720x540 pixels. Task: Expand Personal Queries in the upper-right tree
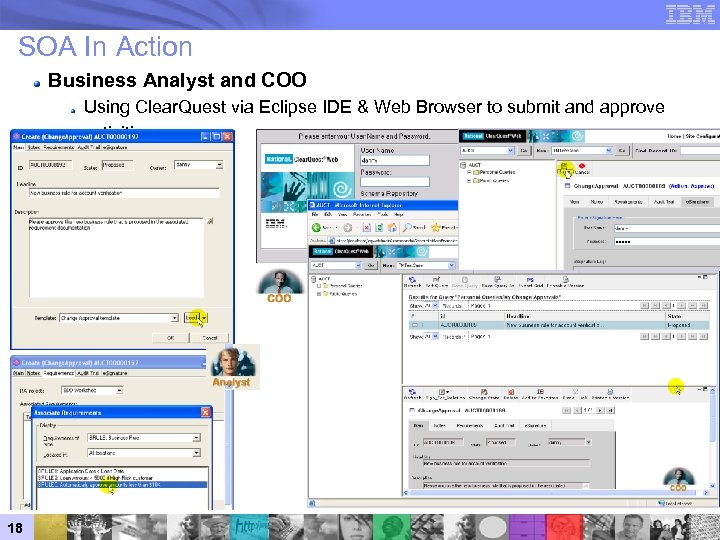pyautogui.click(x=469, y=172)
